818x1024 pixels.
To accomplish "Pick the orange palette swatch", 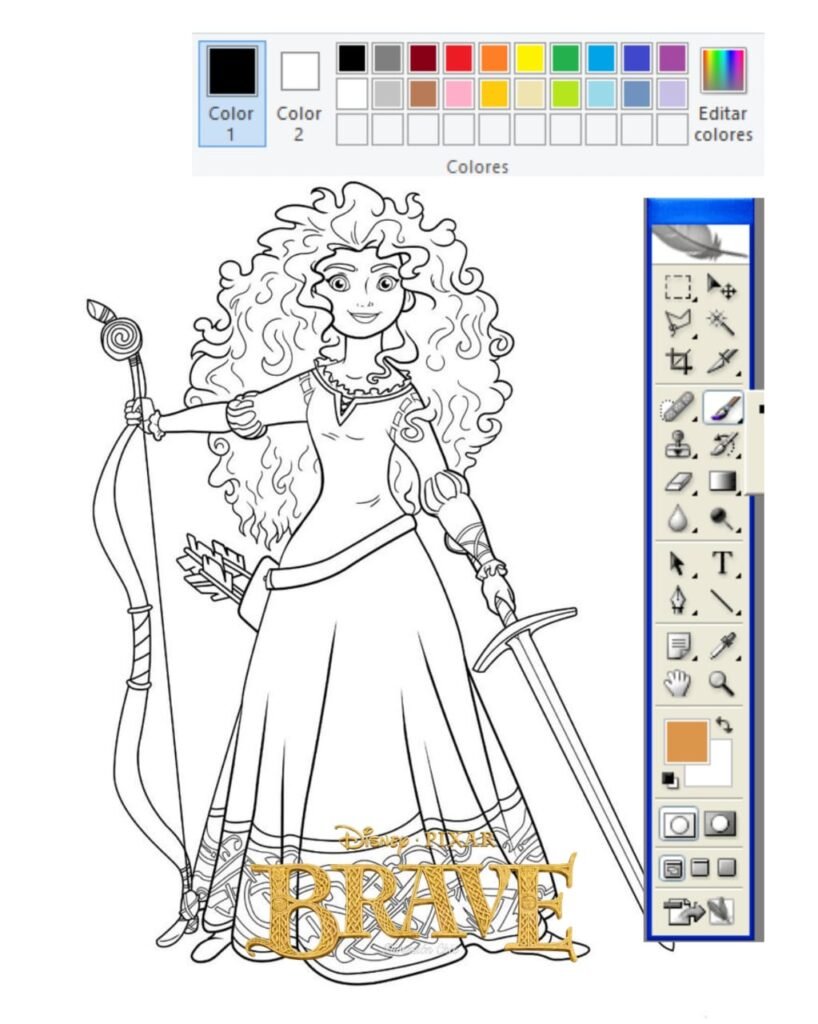I will 494,58.
